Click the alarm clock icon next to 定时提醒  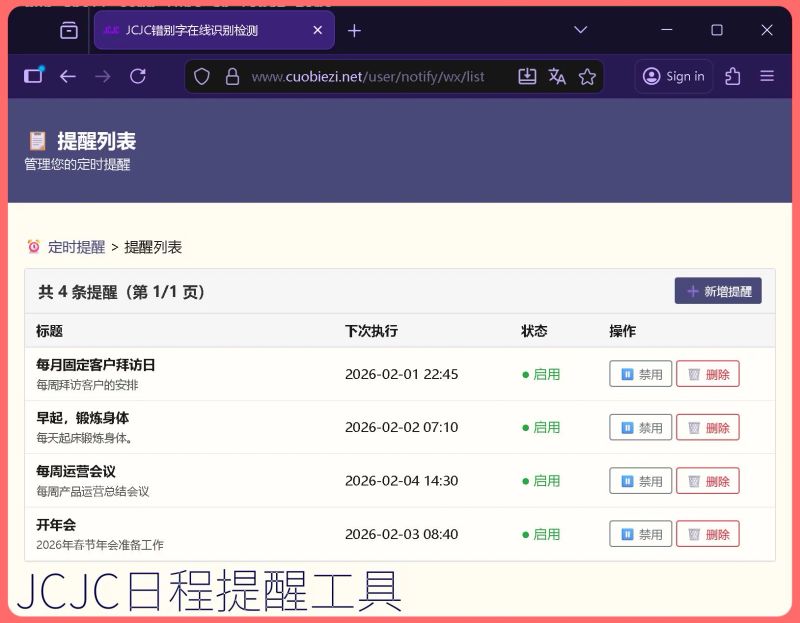coord(31,246)
